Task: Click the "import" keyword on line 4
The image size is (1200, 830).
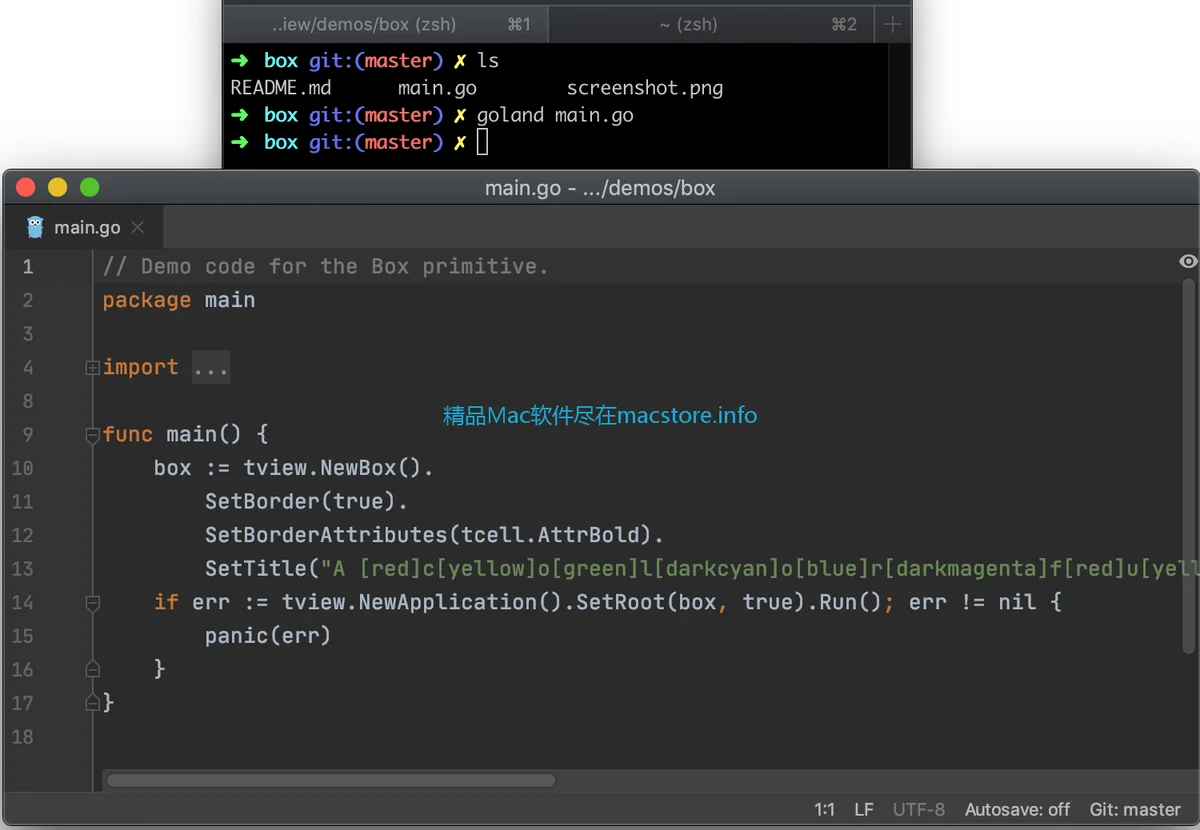Action: (141, 367)
